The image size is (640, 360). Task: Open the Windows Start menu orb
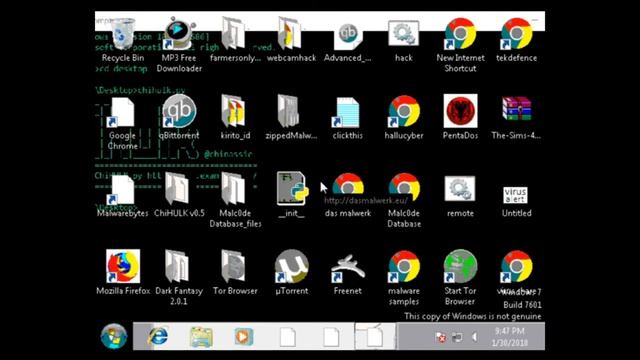(113, 336)
